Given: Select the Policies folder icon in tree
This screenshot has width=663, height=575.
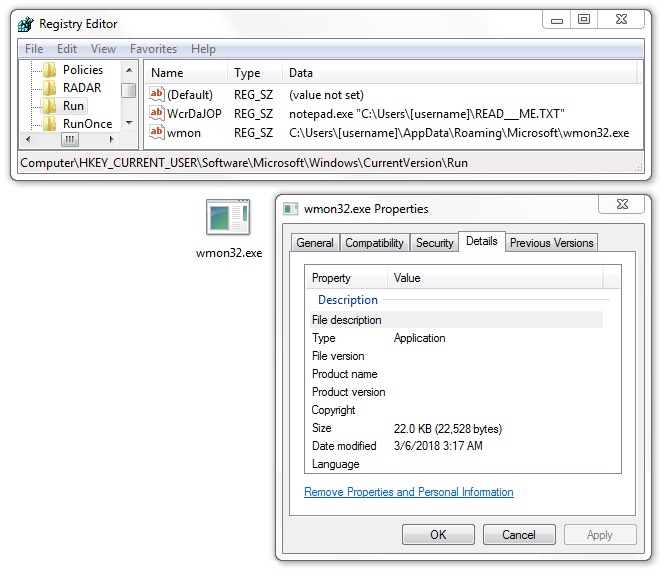Looking at the screenshot, I should (x=50, y=70).
